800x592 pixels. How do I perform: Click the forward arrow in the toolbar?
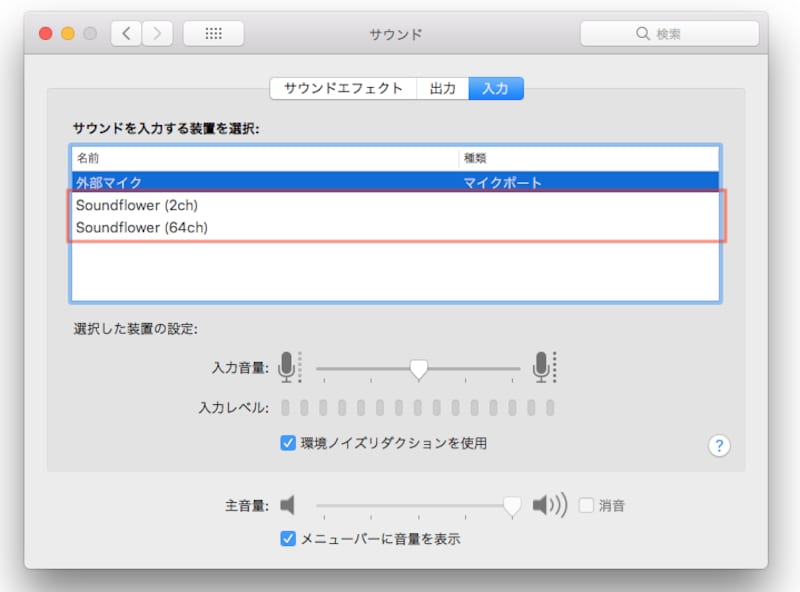click(158, 33)
